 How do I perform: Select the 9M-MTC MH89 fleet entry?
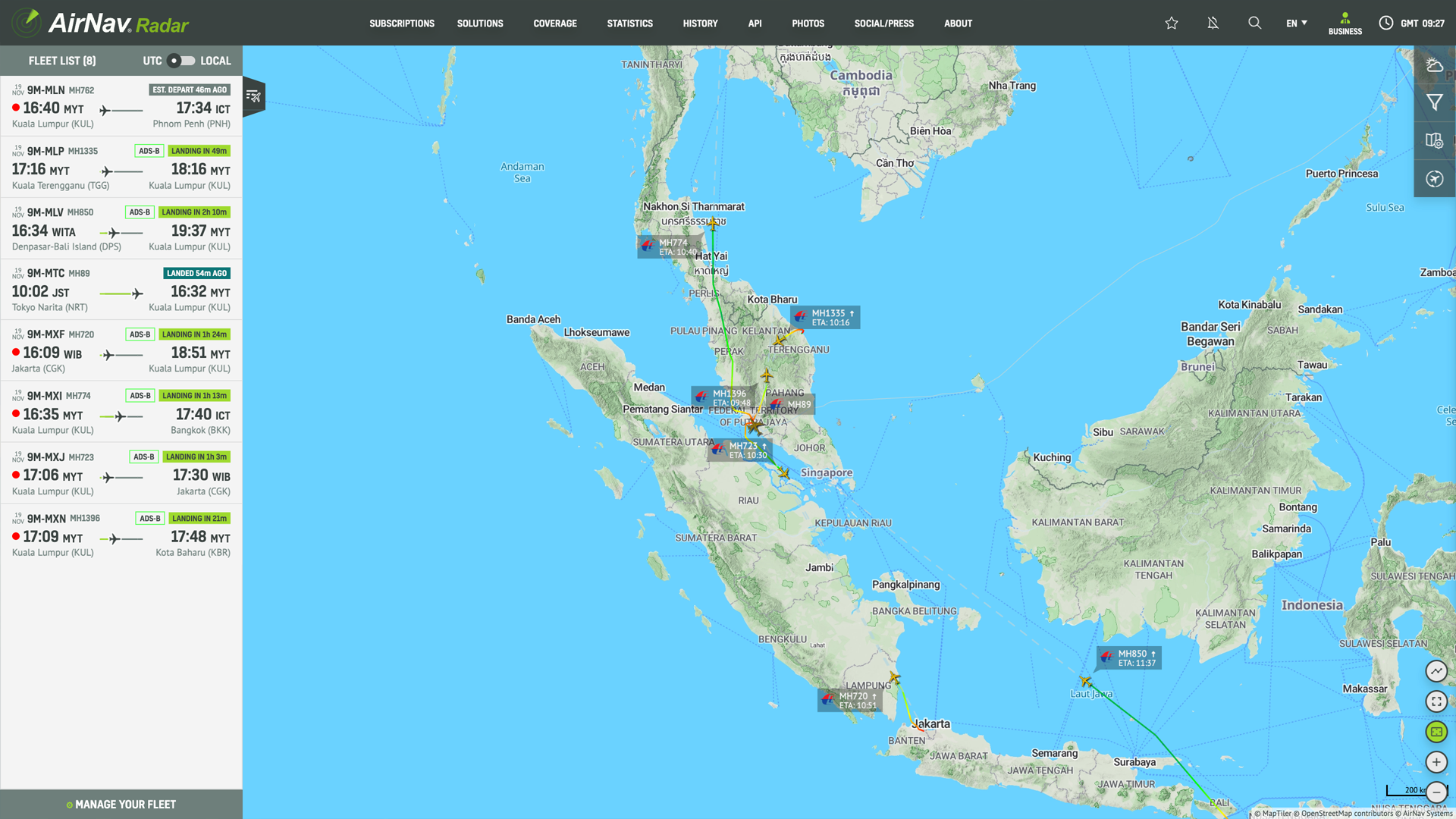point(121,289)
